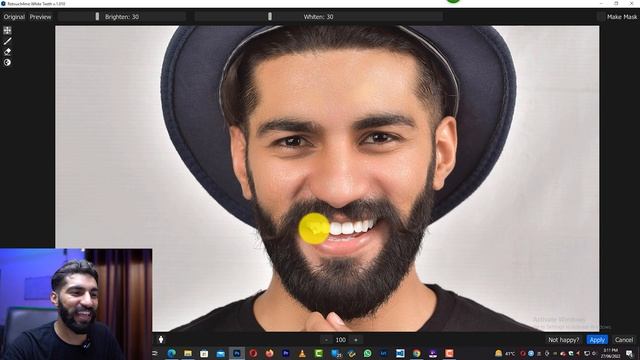Open Firefox from the taskbar

(x=269, y=353)
